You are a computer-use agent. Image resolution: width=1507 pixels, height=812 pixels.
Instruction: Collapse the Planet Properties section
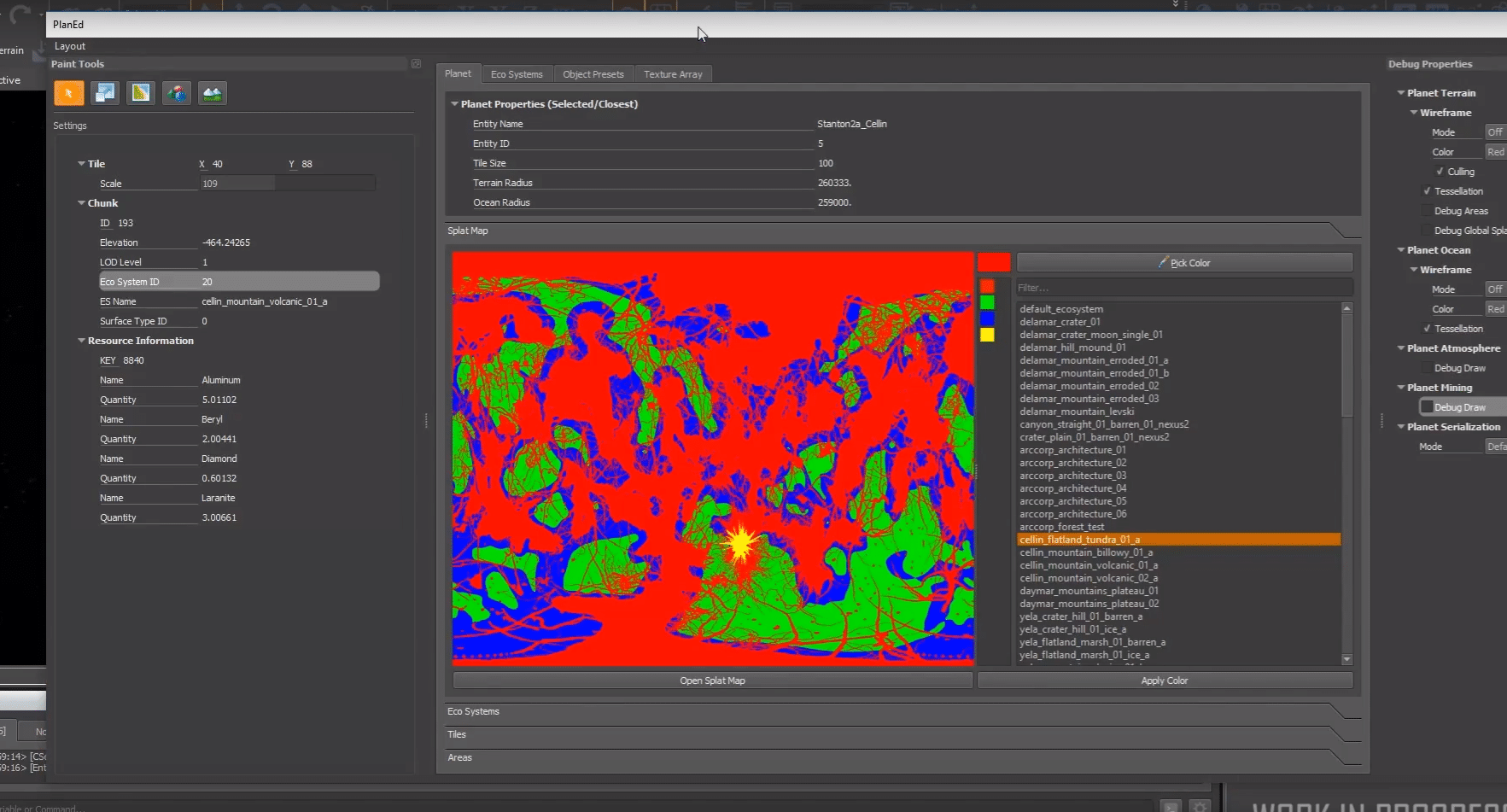455,104
